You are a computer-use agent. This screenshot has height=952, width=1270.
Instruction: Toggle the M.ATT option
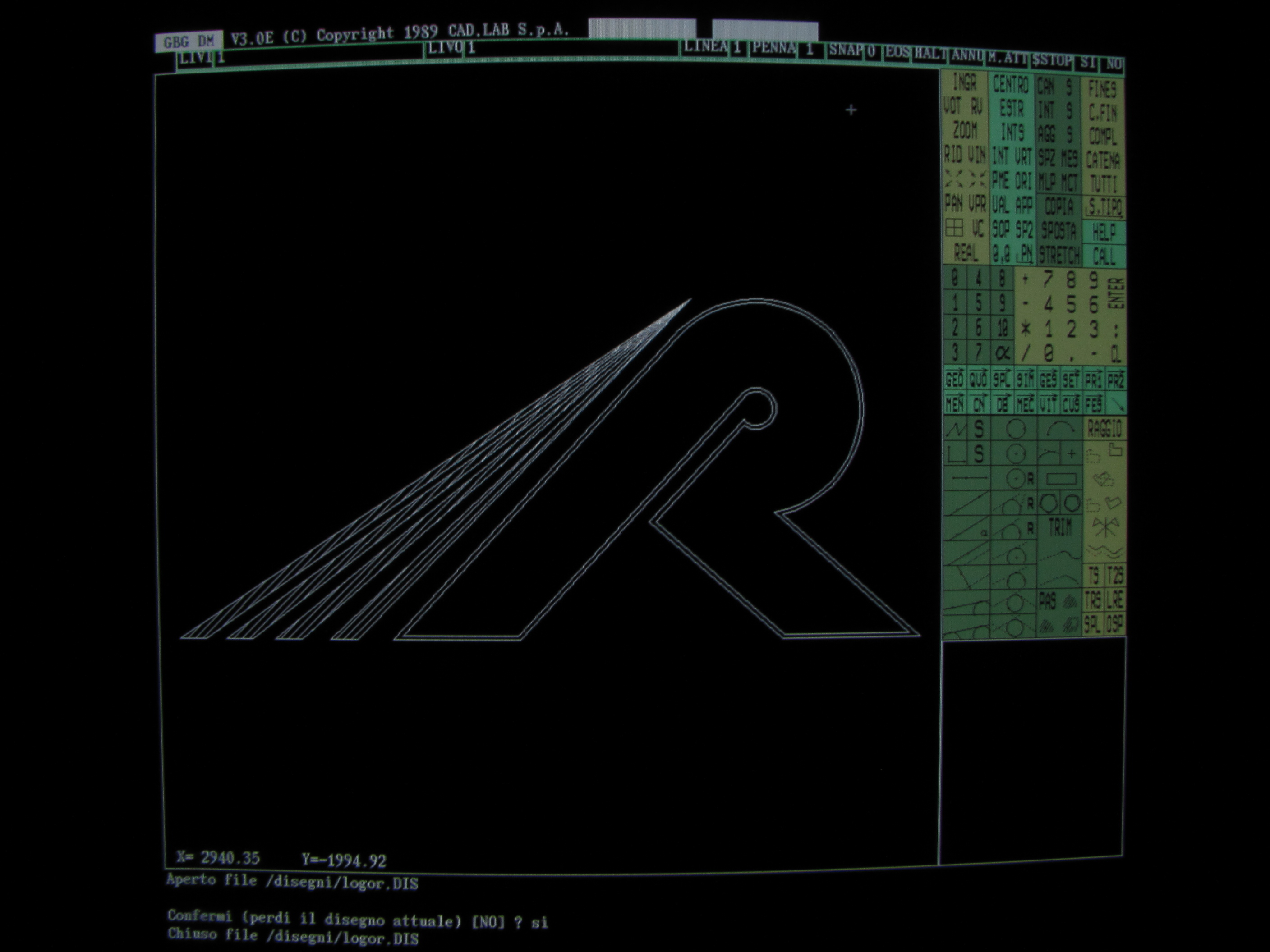coord(1008,58)
